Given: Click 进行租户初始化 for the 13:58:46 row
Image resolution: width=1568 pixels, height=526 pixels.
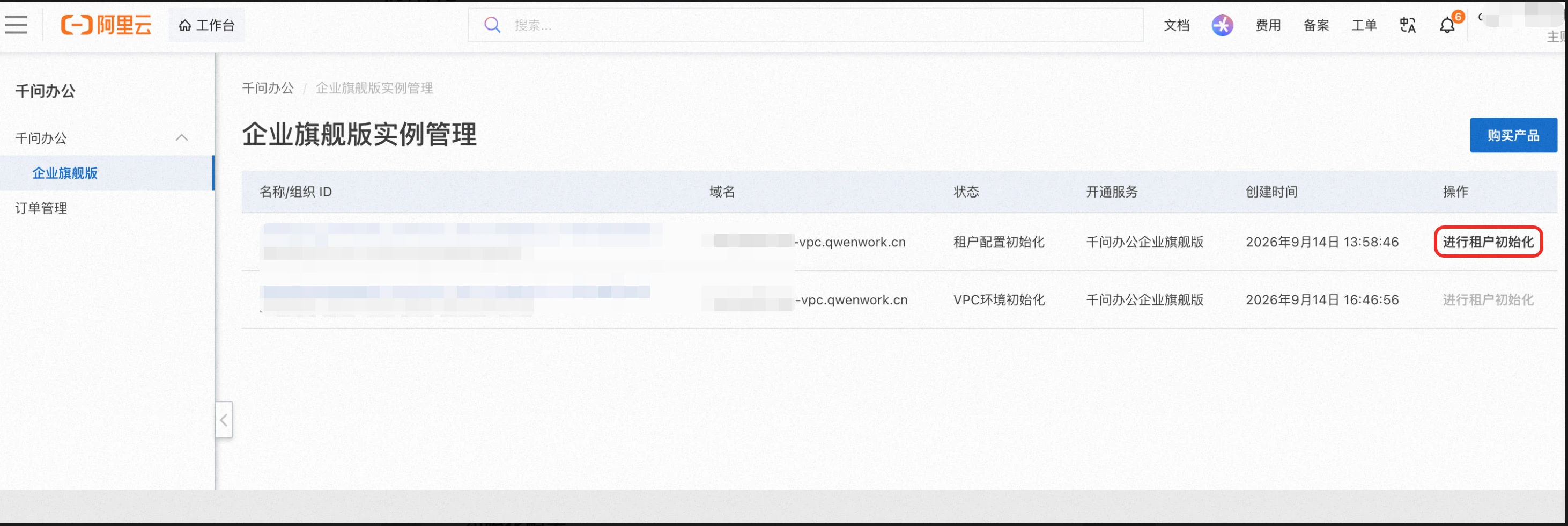Looking at the screenshot, I should [x=1488, y=242].
